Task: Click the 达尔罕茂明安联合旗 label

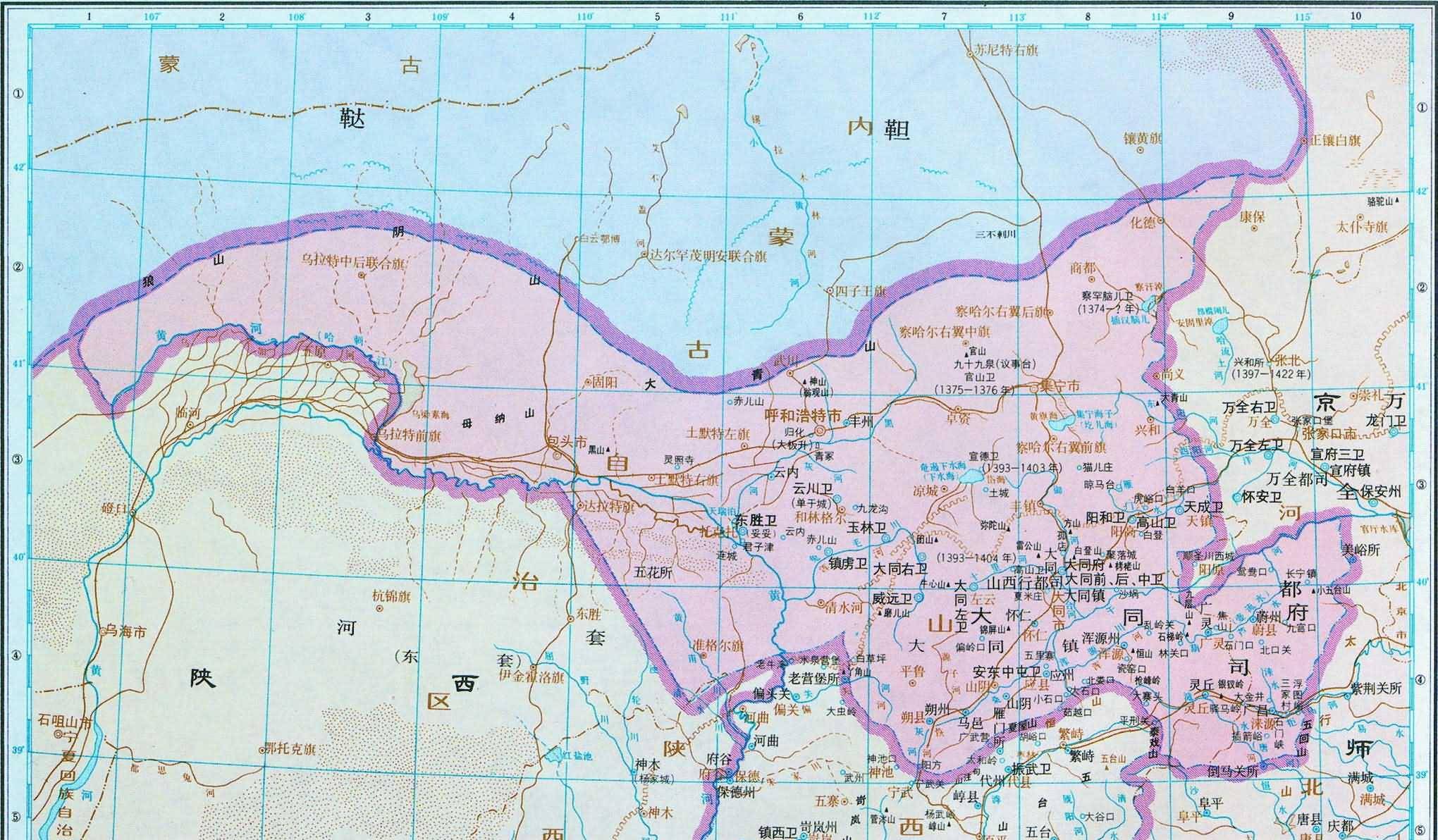Action: 707,256
